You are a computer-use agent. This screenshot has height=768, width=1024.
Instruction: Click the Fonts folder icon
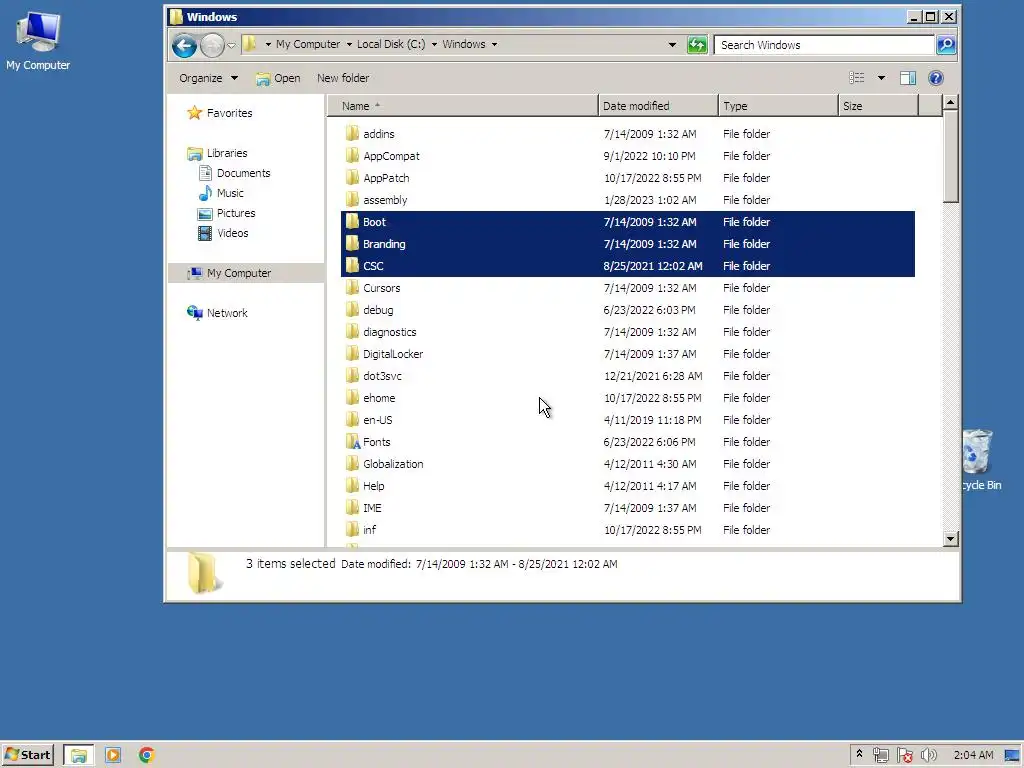[x=352, y=441]
